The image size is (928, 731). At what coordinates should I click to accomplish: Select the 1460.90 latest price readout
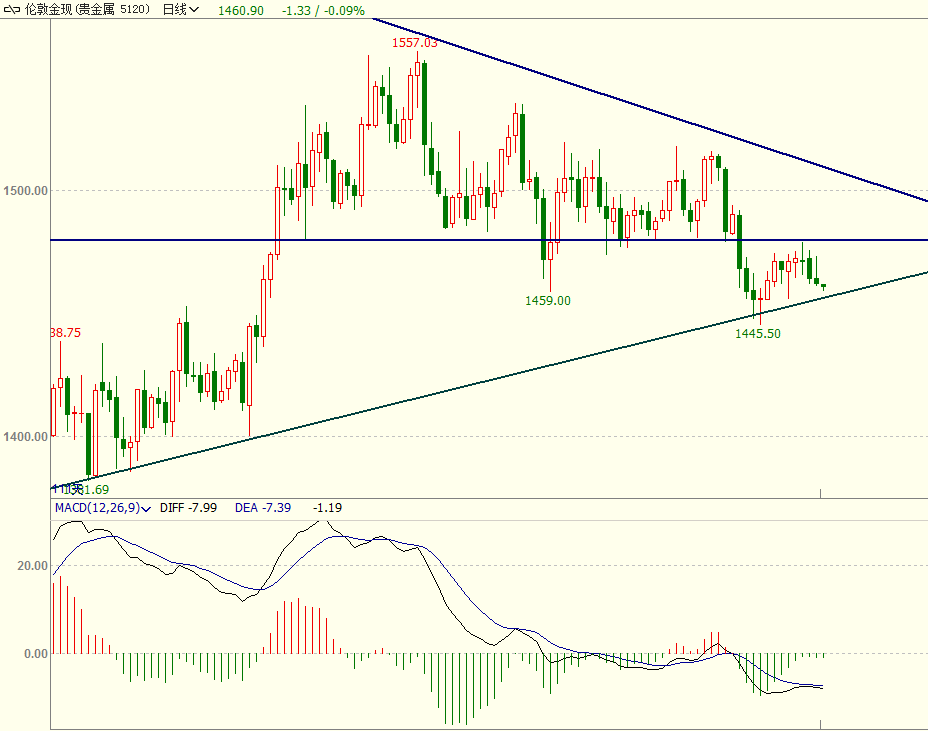(240, 9)
